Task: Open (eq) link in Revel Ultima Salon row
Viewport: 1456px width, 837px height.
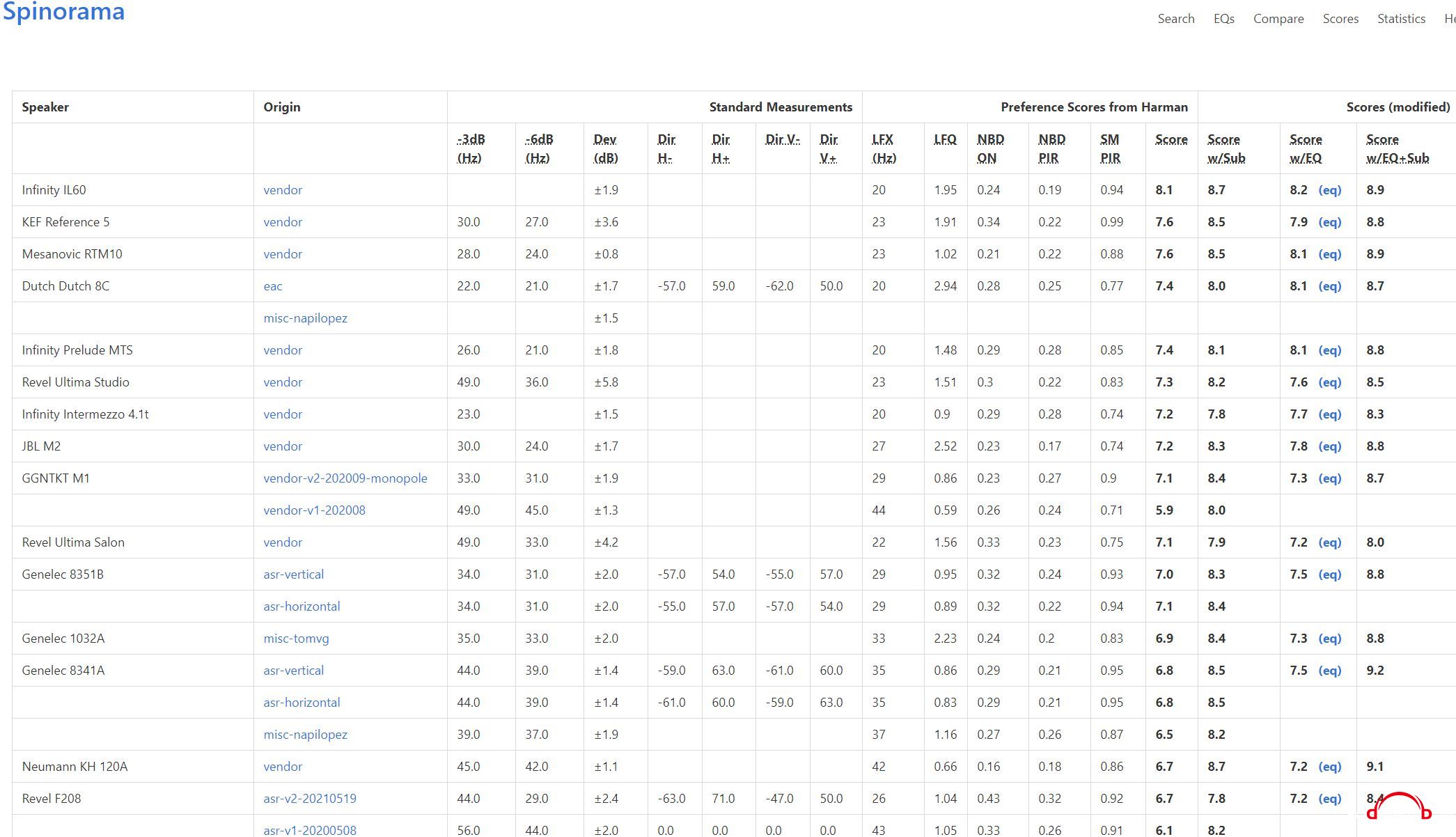Action: [x=1329, y=542]
